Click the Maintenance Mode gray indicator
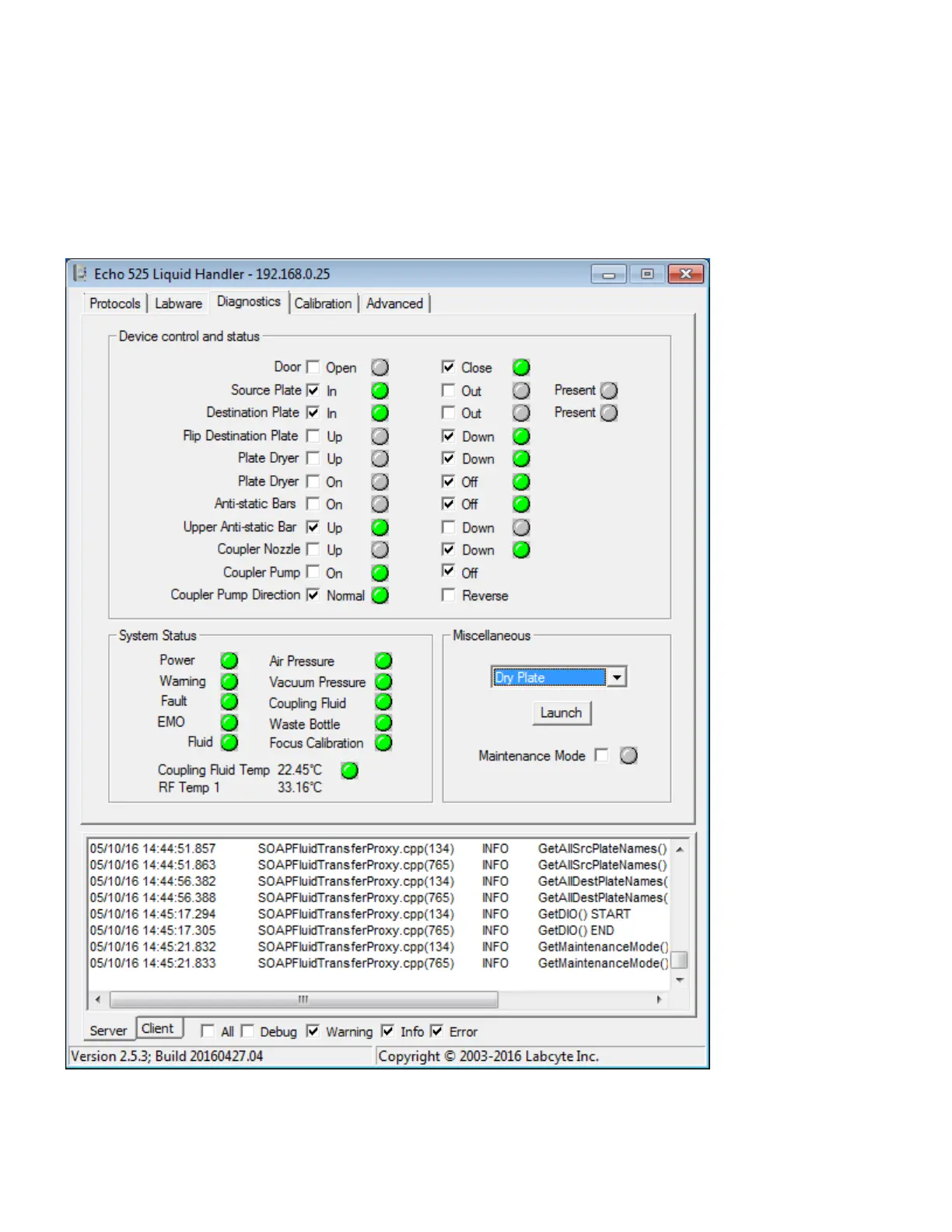Screen dimensions: 952x1232 629,755
